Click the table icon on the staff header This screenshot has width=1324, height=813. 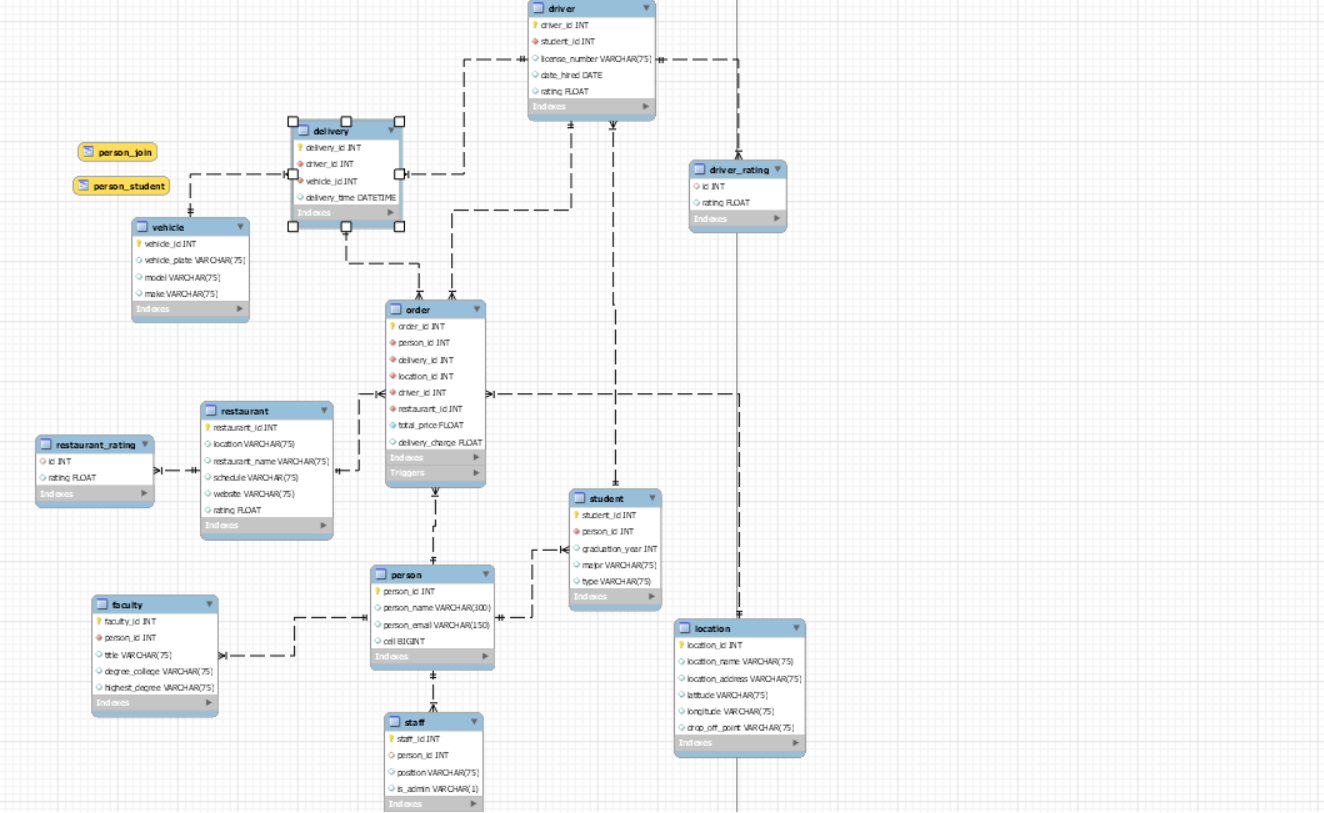tap(393, 720)
